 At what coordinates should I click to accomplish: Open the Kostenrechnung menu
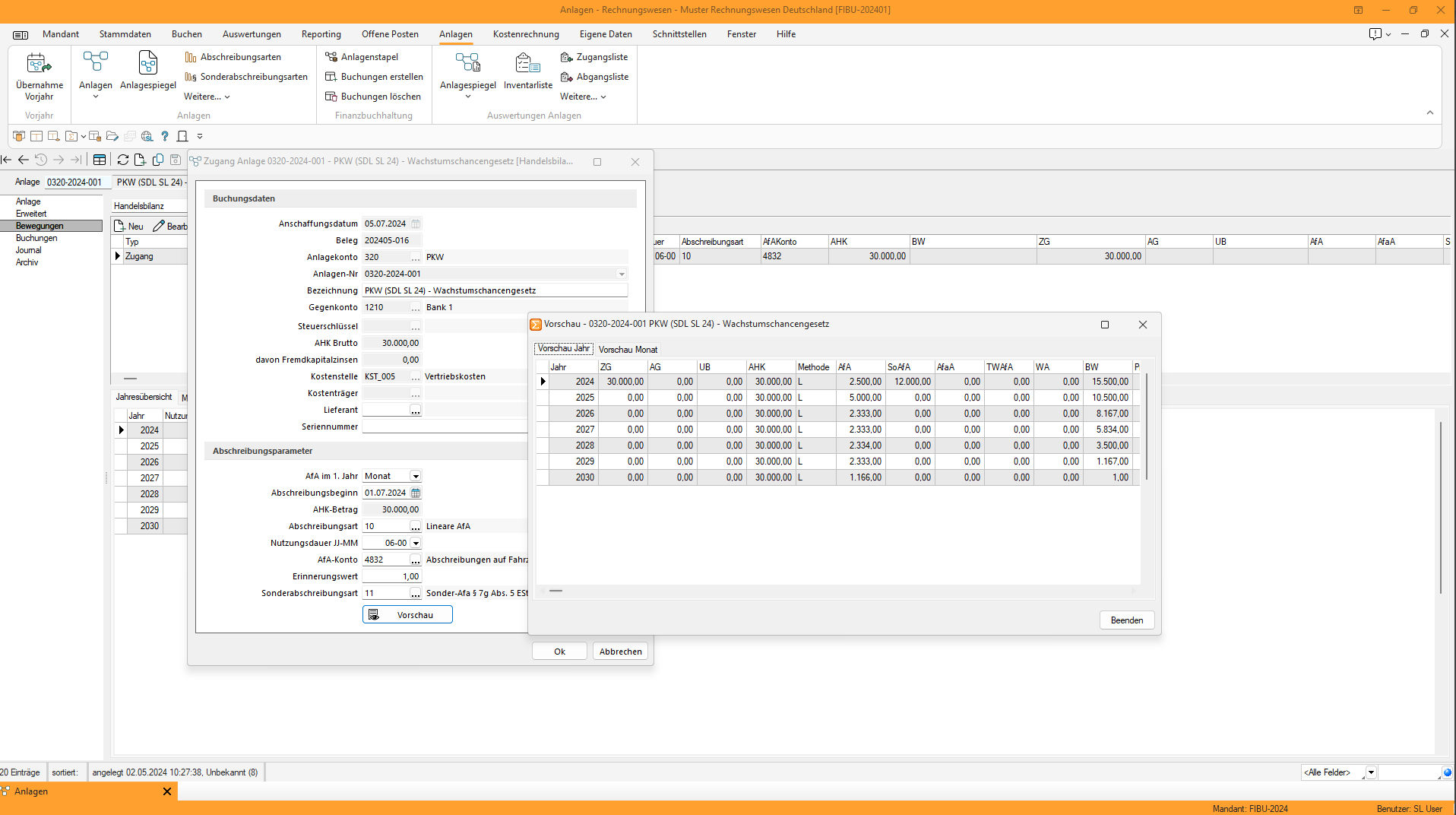coord(526,34)
